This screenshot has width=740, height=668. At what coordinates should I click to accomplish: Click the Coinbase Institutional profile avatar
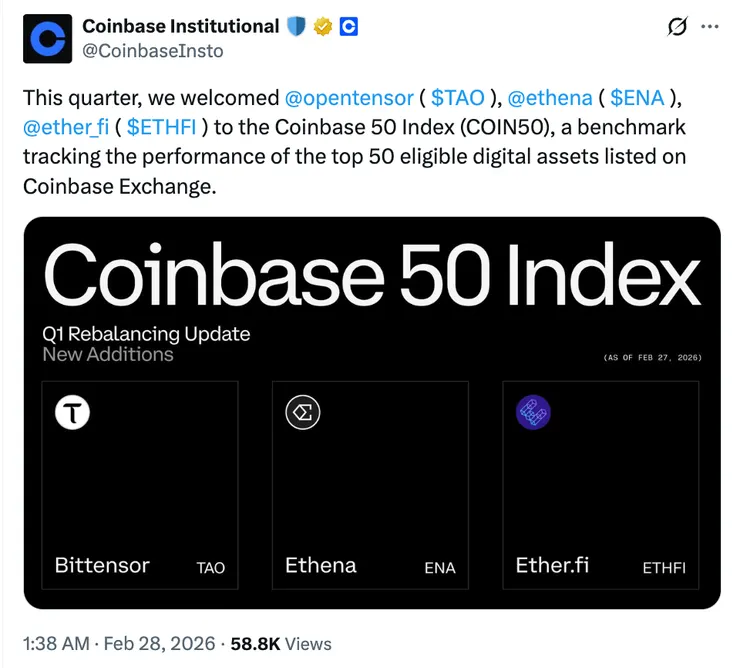[47, 38]
